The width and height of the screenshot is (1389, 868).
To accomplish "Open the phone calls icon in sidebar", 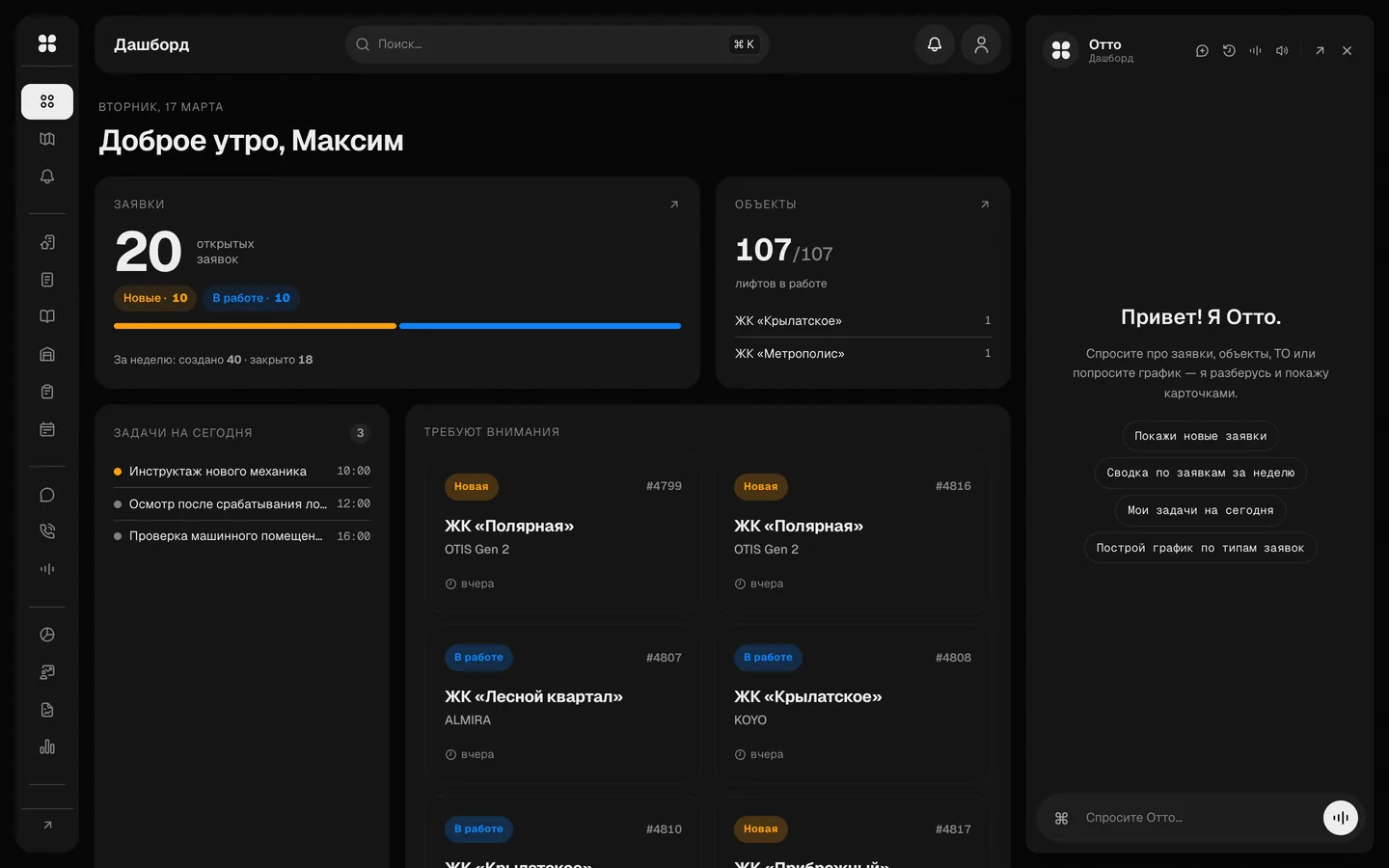I will point(47,531).
